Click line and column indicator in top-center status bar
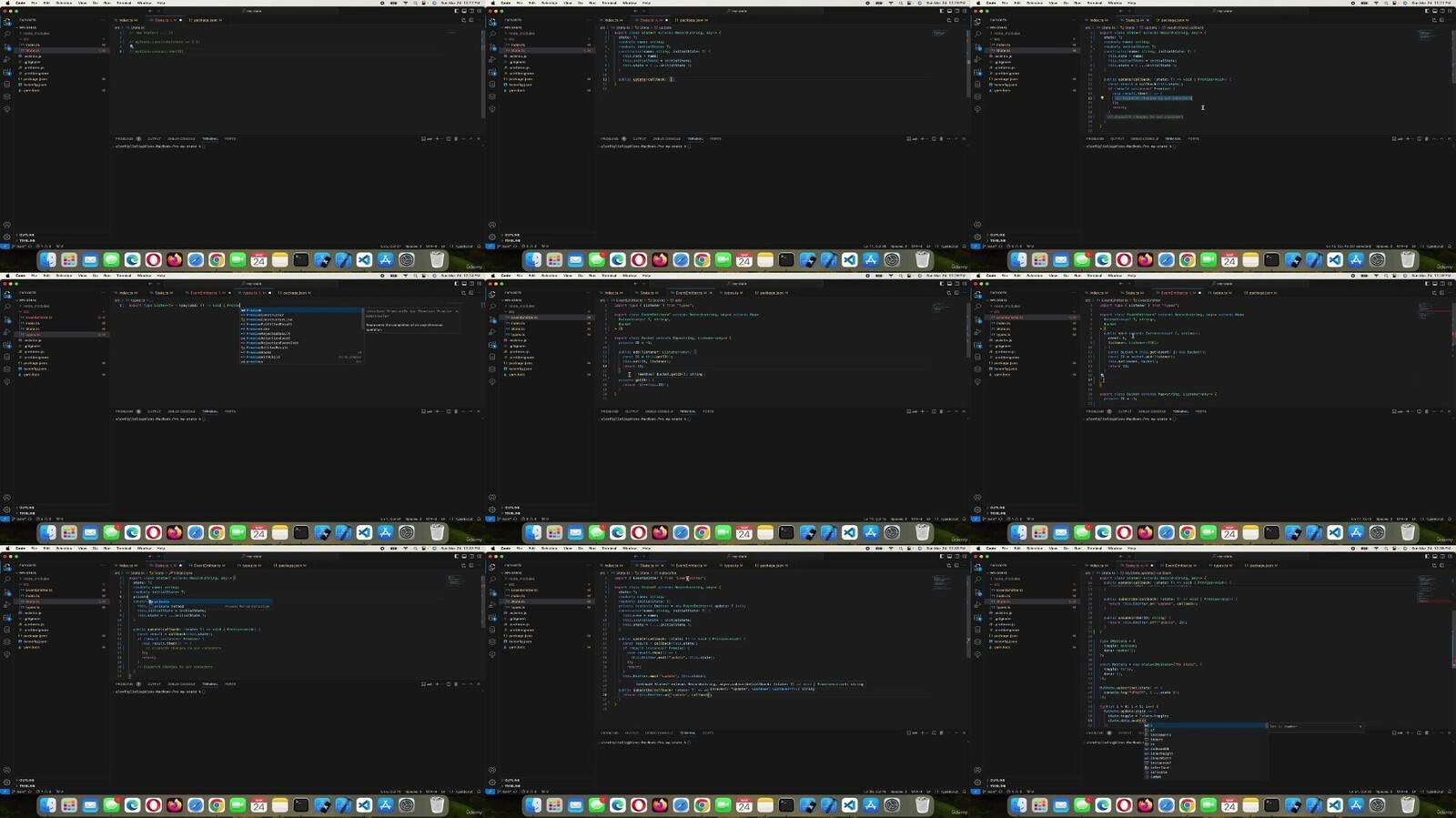The width and height of the screenshot is (1456, 818). (875, 247)
